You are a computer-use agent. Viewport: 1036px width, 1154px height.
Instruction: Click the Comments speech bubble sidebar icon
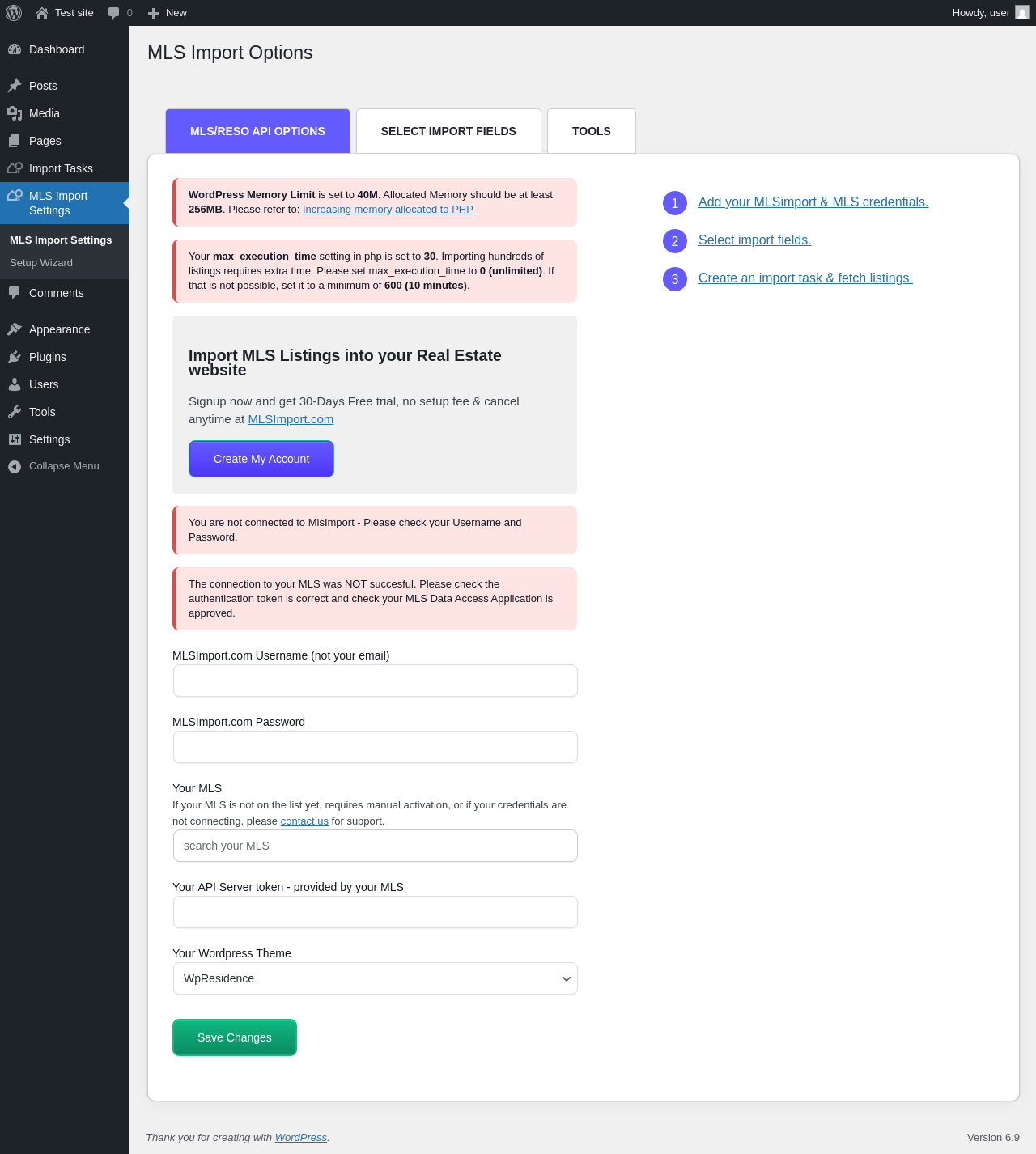pyautogui.click(x=15, y=293)
